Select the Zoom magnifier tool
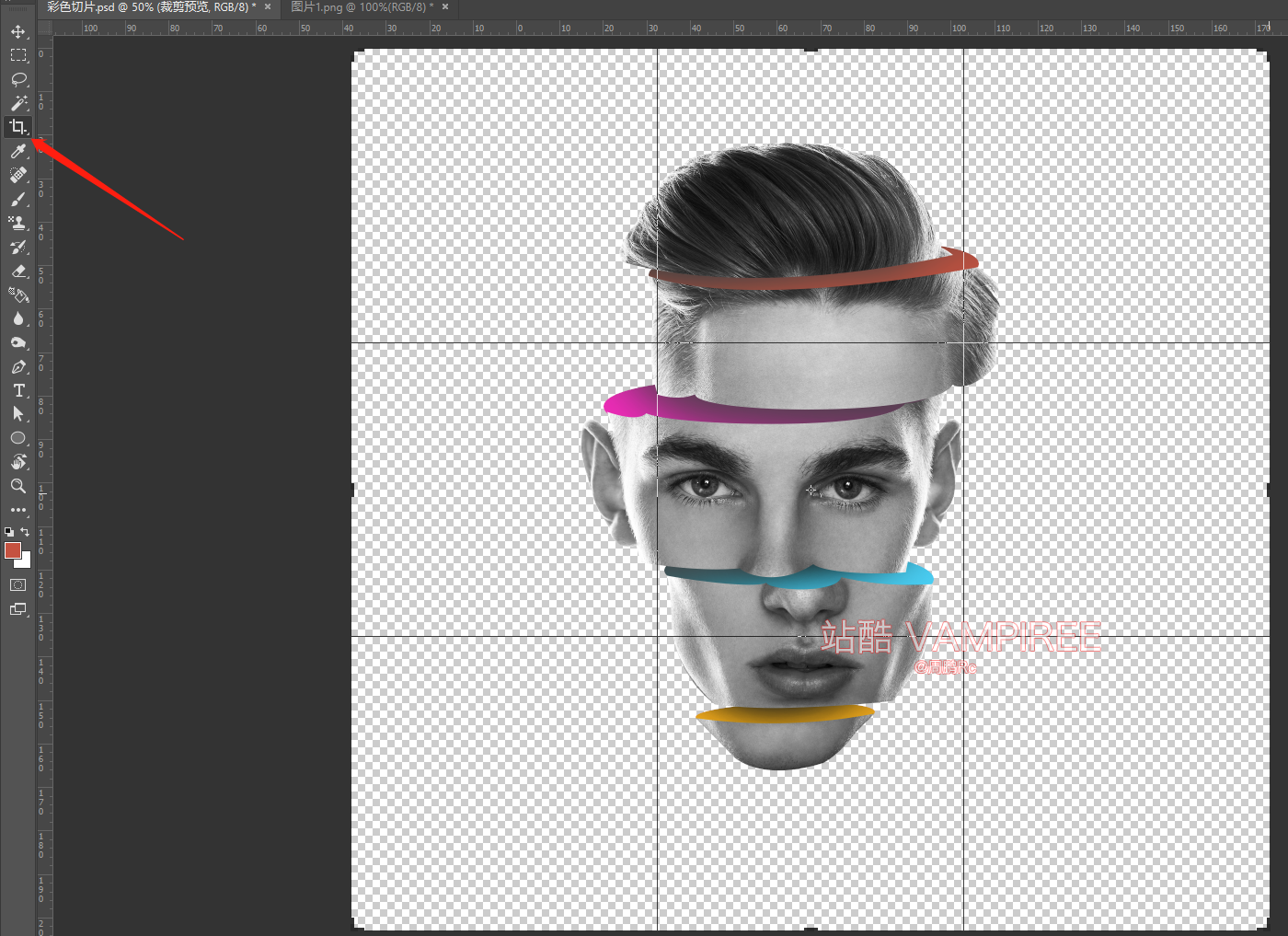Viewport: 1288px width, 936px height. pos(17,486)
